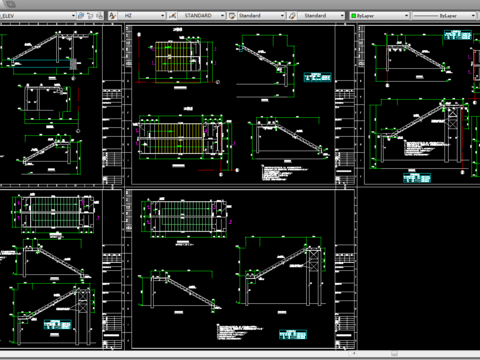
Task: Select the yellow stair plan in top-middle sheet
Action: [178, 56]
